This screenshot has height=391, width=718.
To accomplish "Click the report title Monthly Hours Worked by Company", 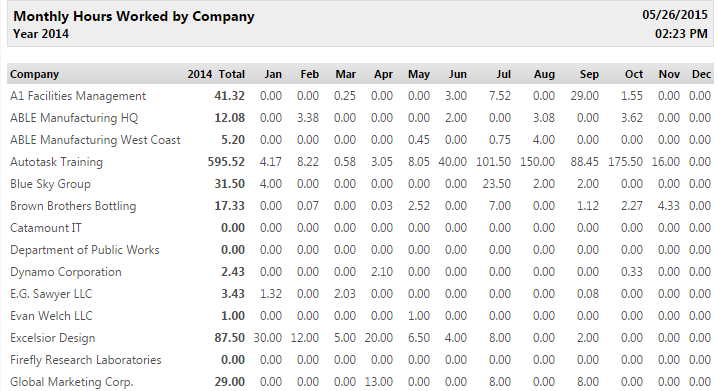I will coord(134,16).
